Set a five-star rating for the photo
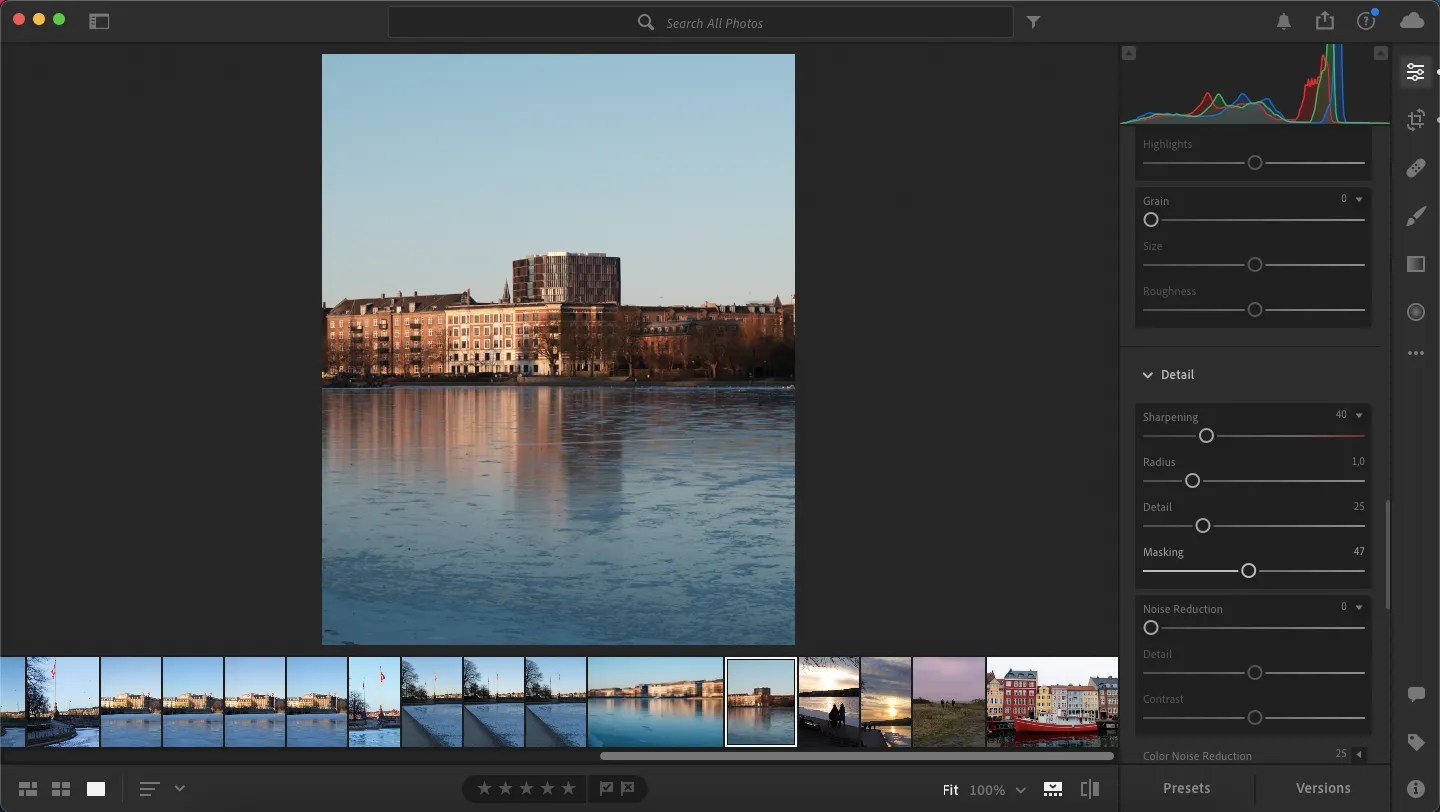 click(568, 788)
